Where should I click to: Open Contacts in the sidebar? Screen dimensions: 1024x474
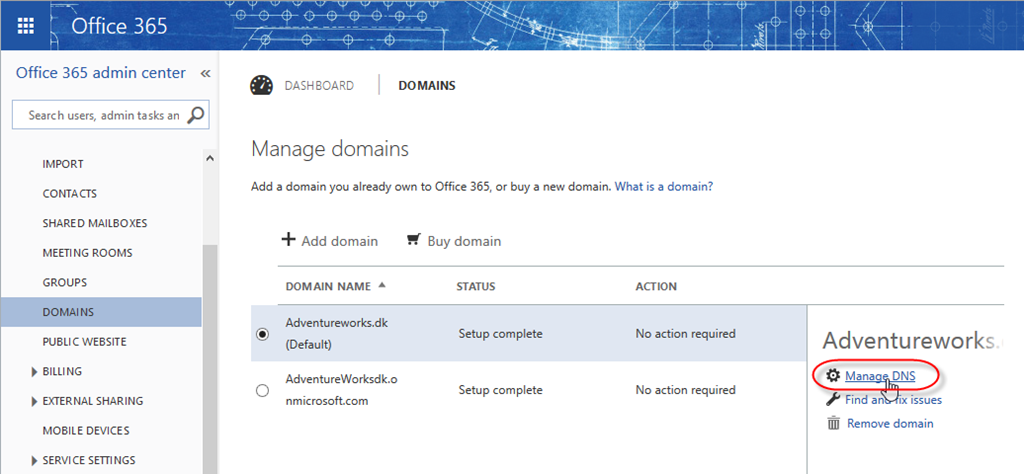pyautogui.click(x=69, y=194)
